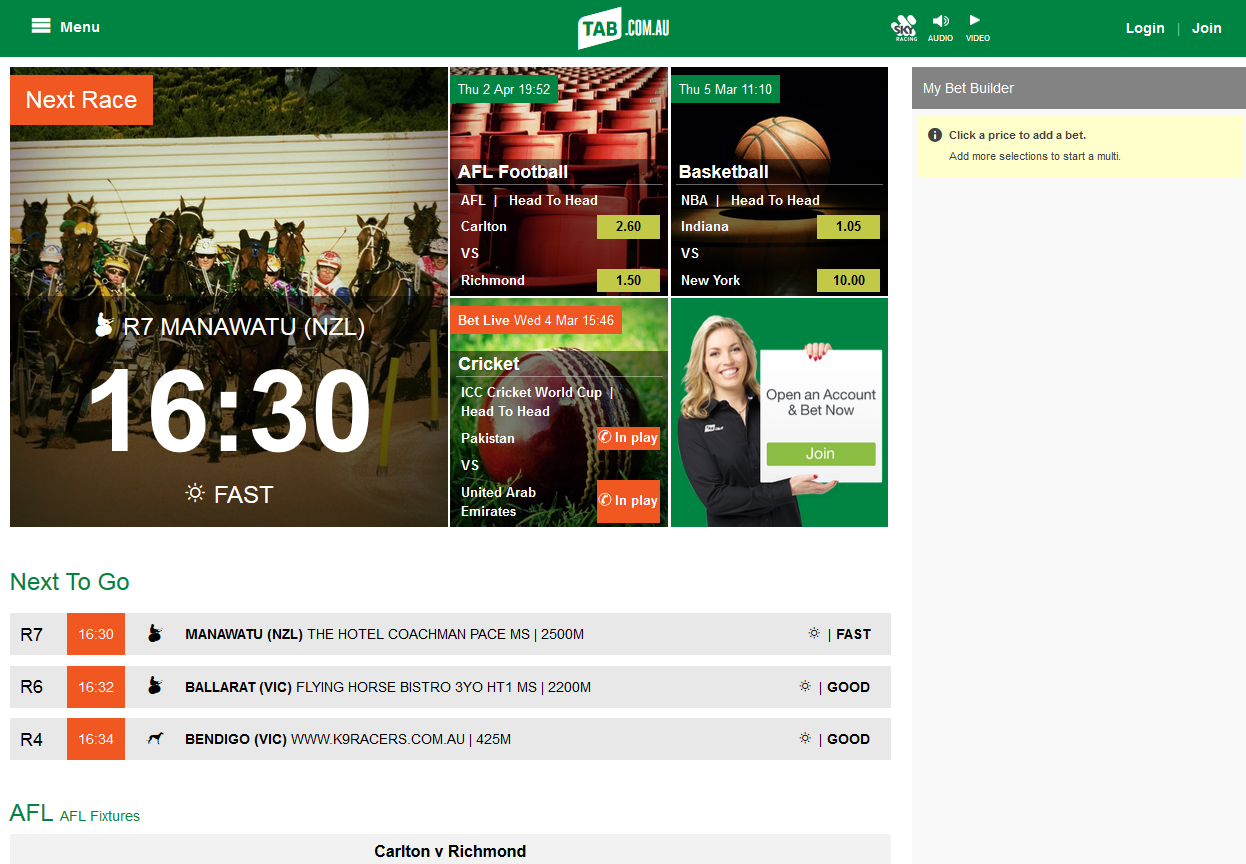Image resolution: width=1246 pixels, height=864 pixels.
Task: Select Carlton odds 2.60
Action: tap(628, 227)
